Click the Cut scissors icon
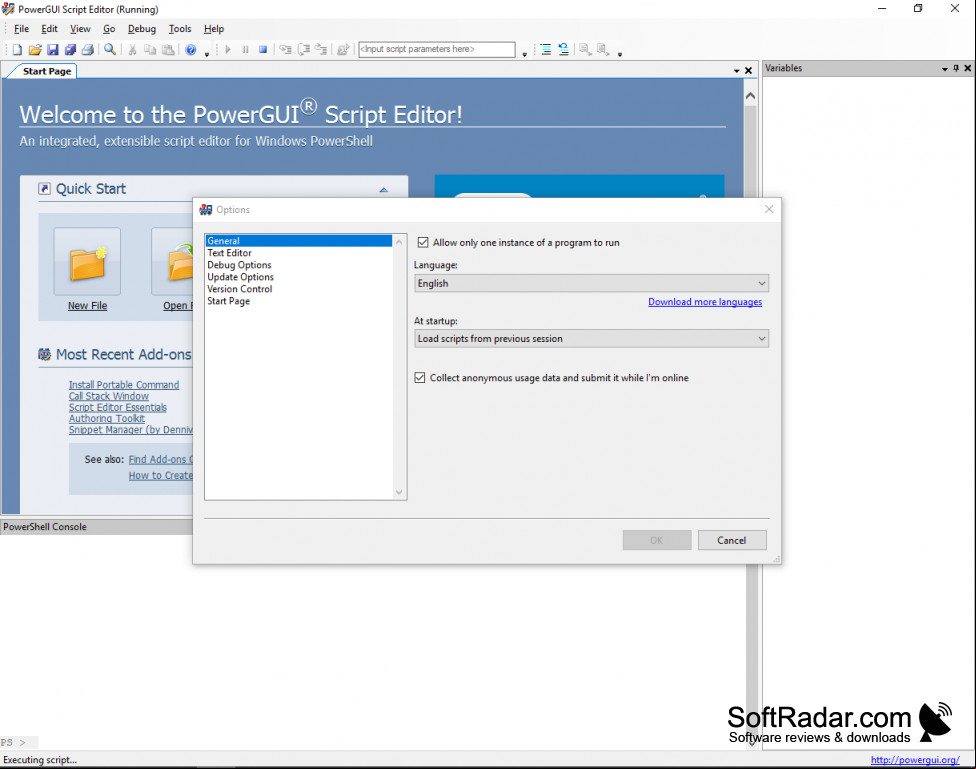 132,50
